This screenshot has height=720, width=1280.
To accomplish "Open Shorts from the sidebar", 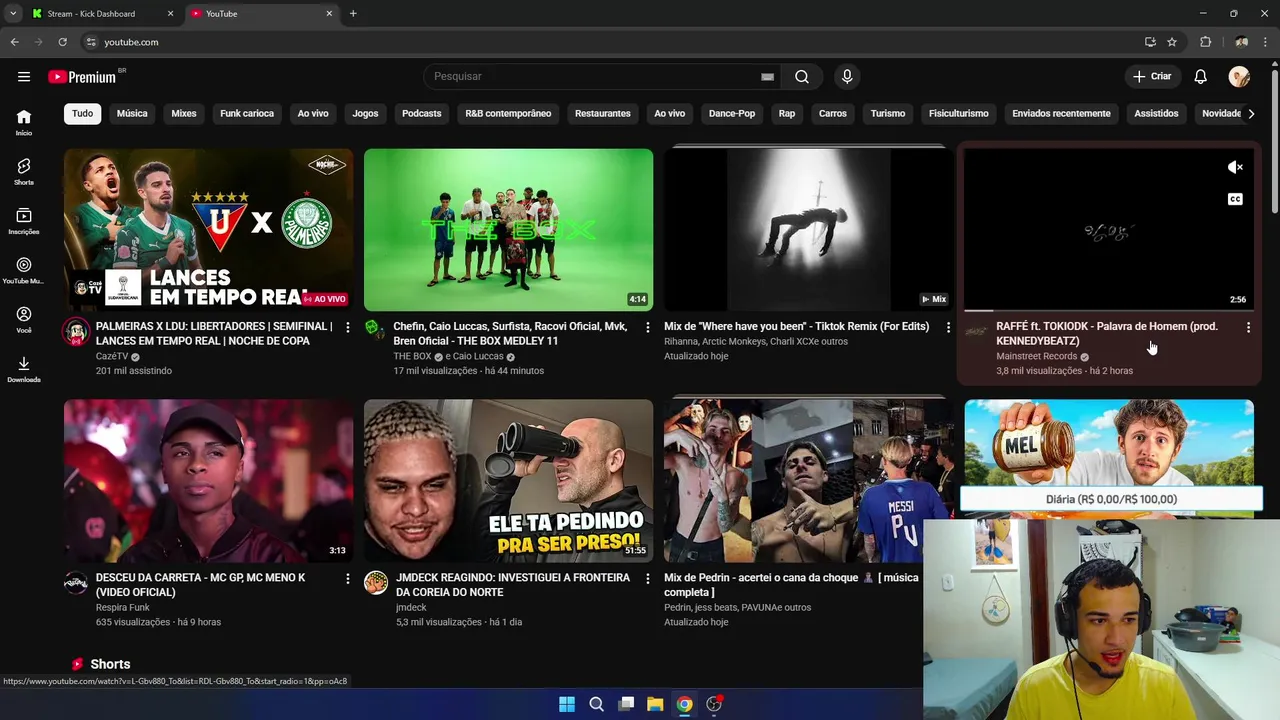I will 24,171.
